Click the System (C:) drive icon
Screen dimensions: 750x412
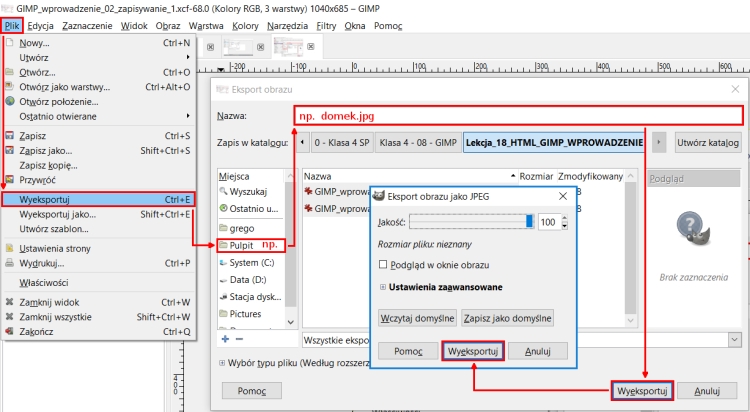[223, 263]
